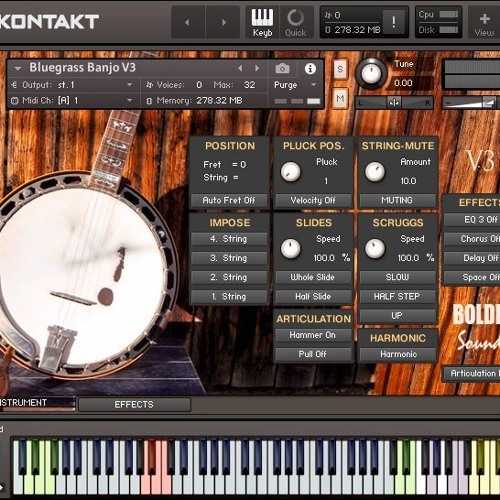Click the Hammer On articulation button

312,335
